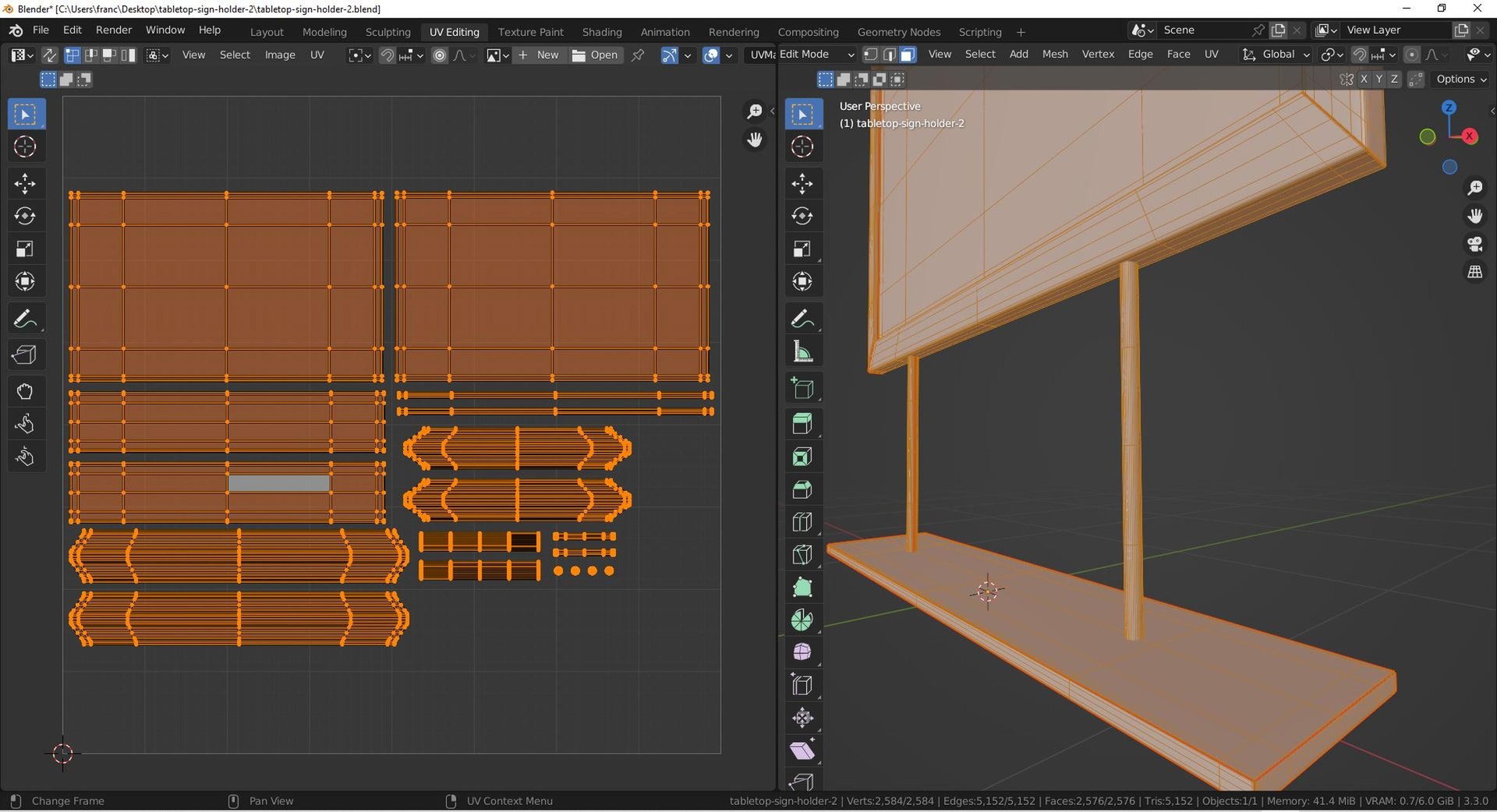Toggle UV Sync Selection
The height and width of the screenshot is (812, 1497).
tap(49, 55)
